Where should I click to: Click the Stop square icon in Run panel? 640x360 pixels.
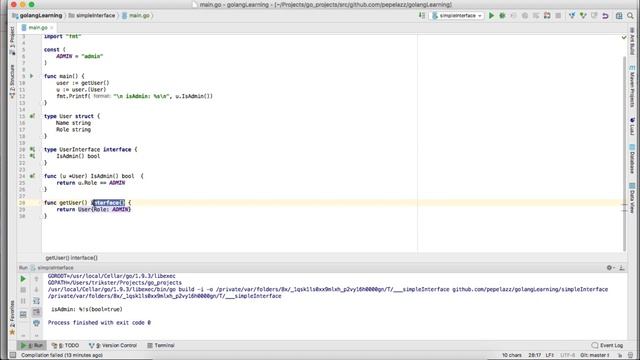click(23, 290)
